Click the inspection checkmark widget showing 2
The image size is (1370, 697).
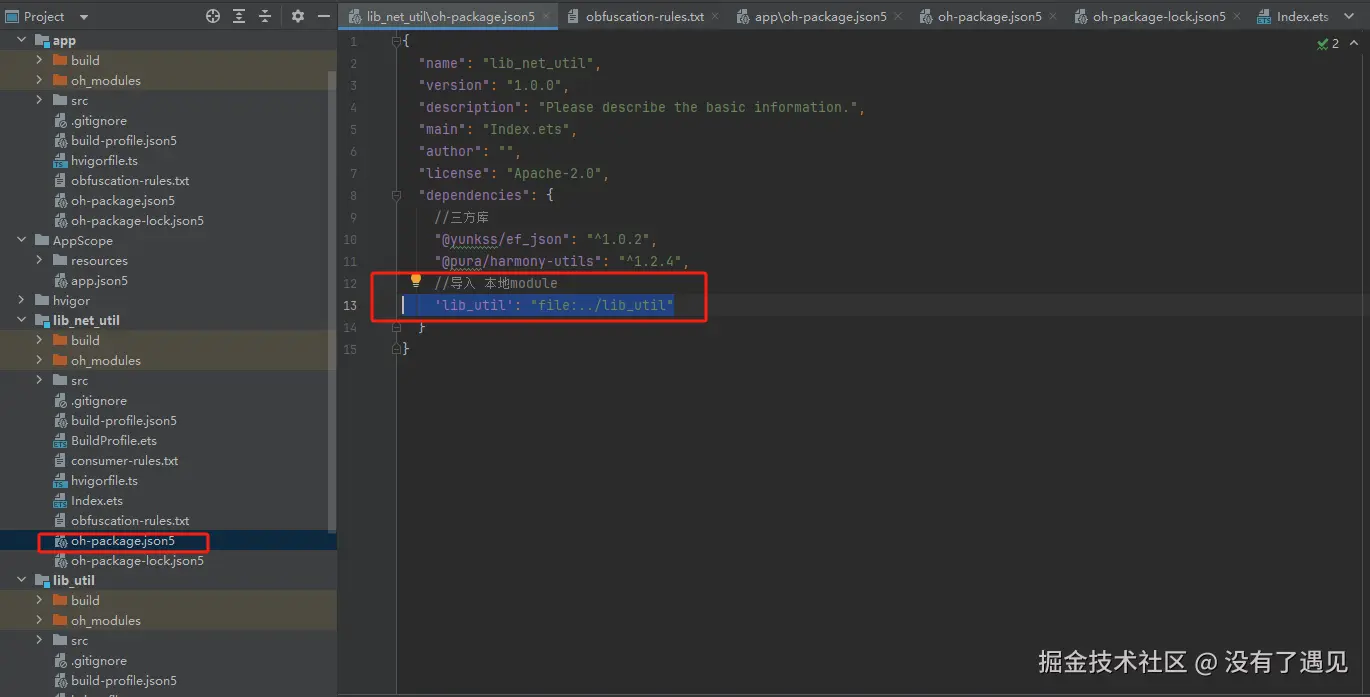[1328, 43]
